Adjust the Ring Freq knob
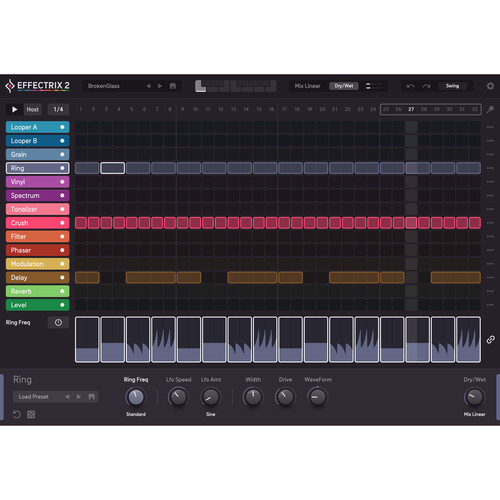500x500 pixels. click(x=135, y=397)
